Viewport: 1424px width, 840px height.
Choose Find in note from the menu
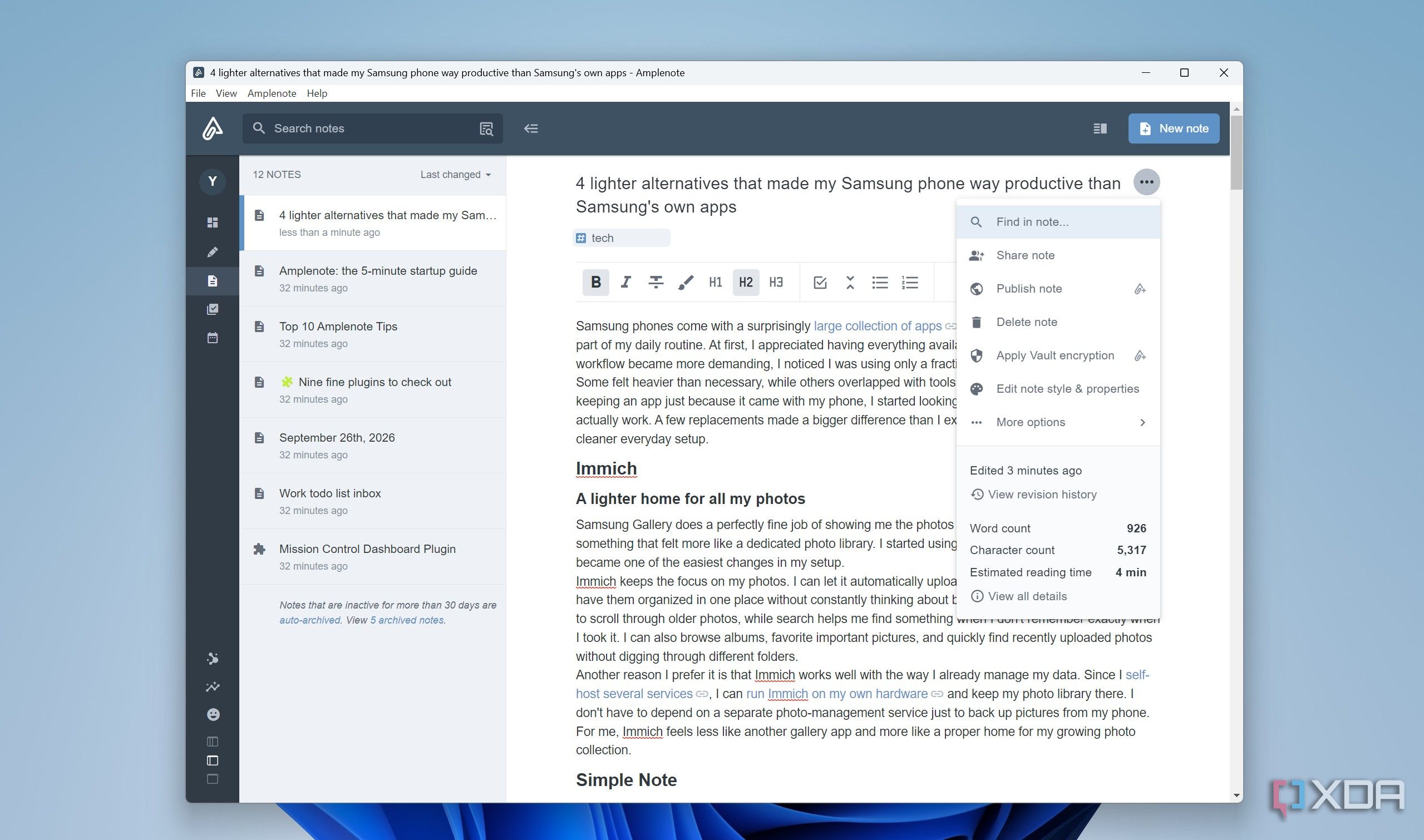point(1058,222)
